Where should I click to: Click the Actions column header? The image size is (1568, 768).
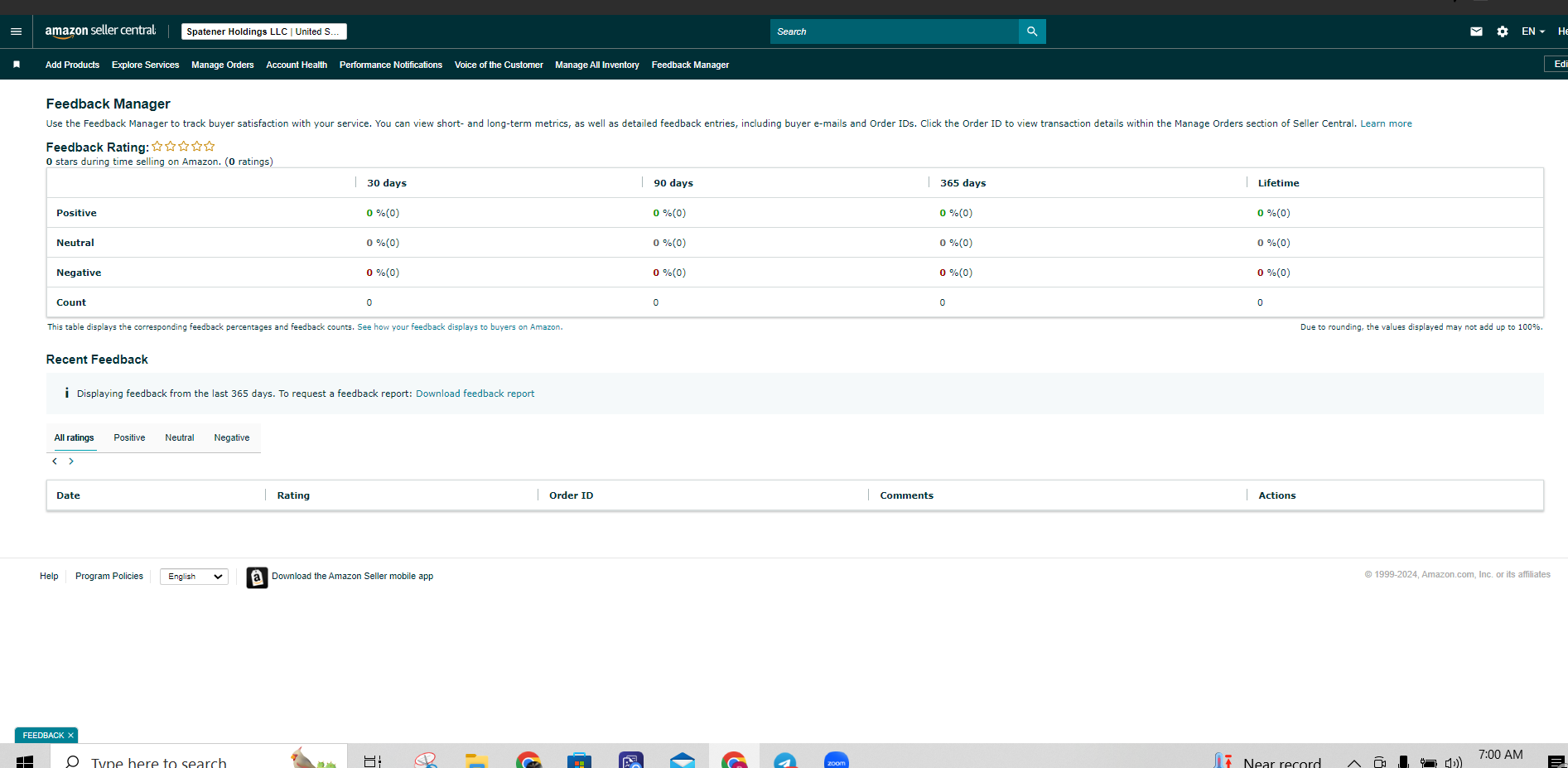1276,495
